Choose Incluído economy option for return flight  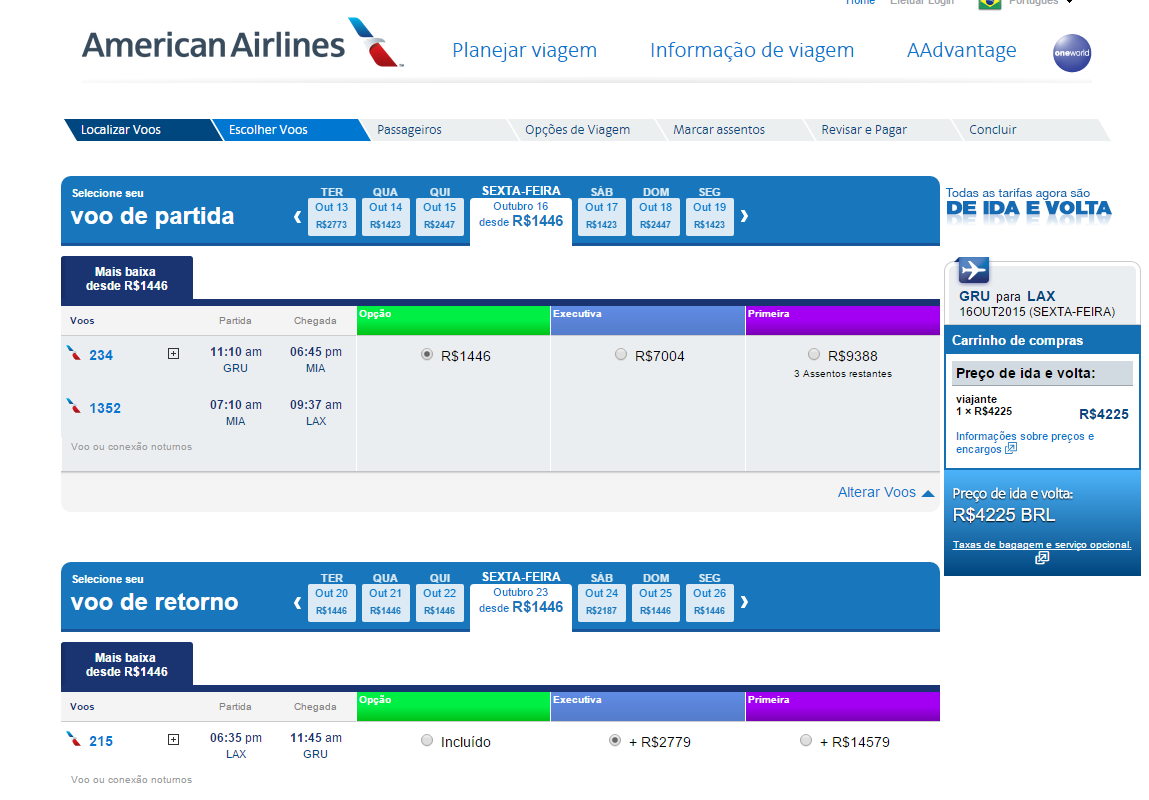[427, 741]
